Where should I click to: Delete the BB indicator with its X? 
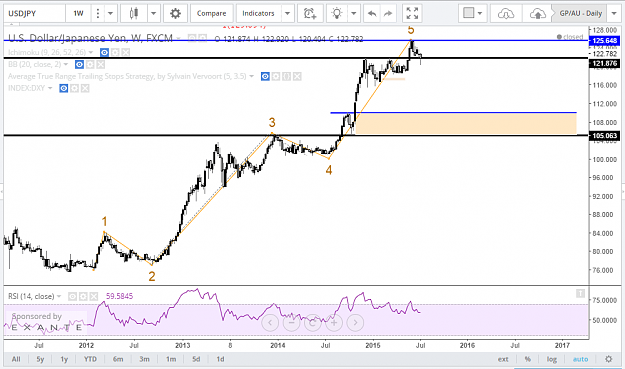coord(100,65)
